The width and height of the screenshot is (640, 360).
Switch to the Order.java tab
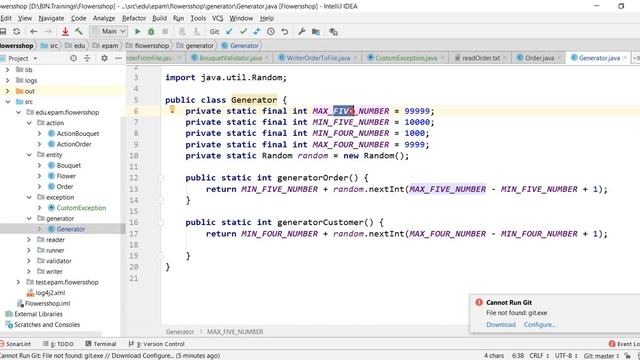tap(539, 58)
